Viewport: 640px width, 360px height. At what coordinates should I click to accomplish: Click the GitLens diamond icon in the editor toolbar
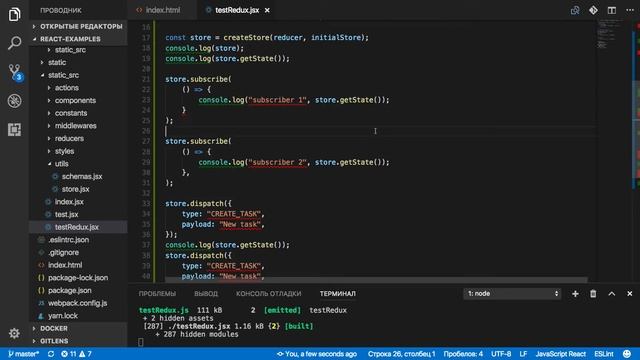click(593, 10)
